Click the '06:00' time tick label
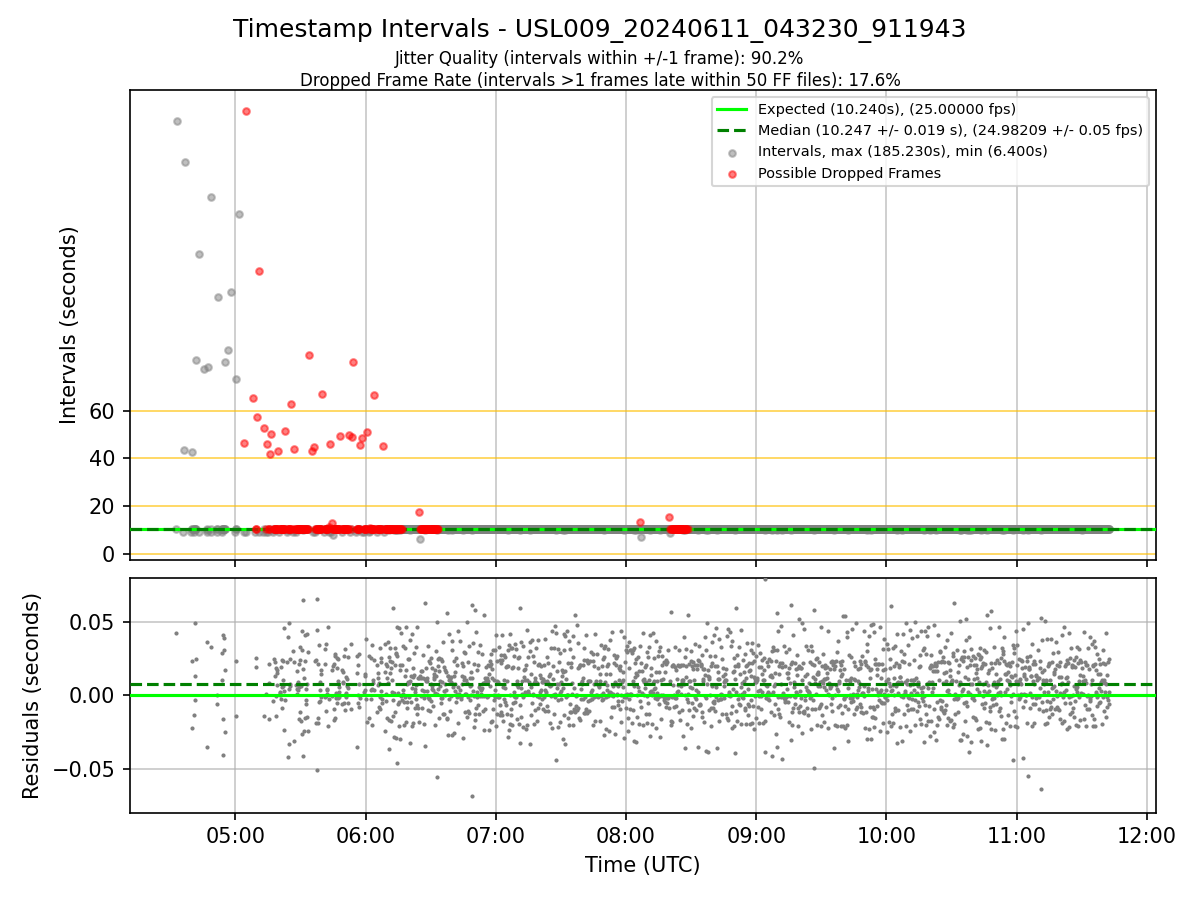 (365, 835)
